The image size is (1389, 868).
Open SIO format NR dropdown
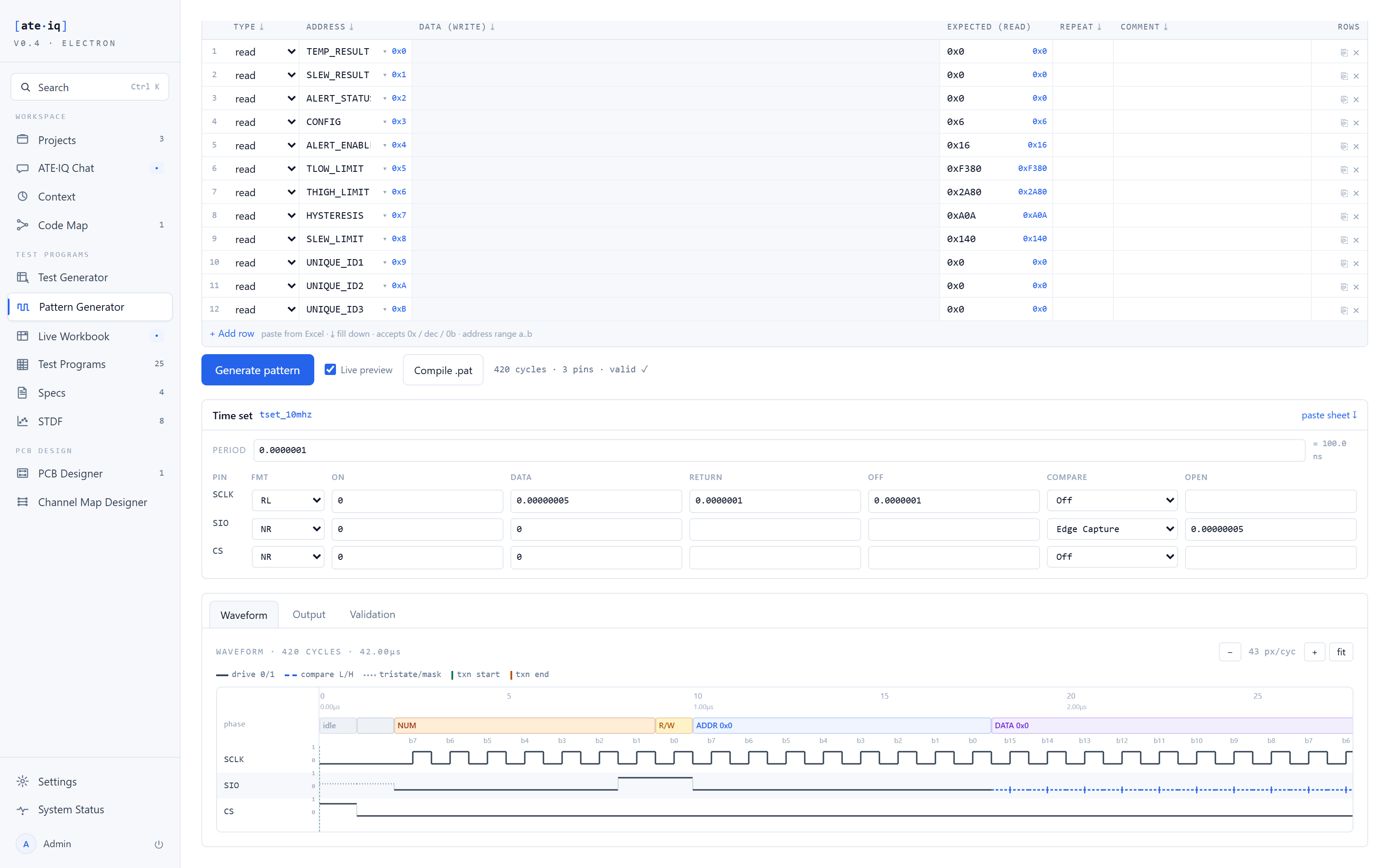288,529
